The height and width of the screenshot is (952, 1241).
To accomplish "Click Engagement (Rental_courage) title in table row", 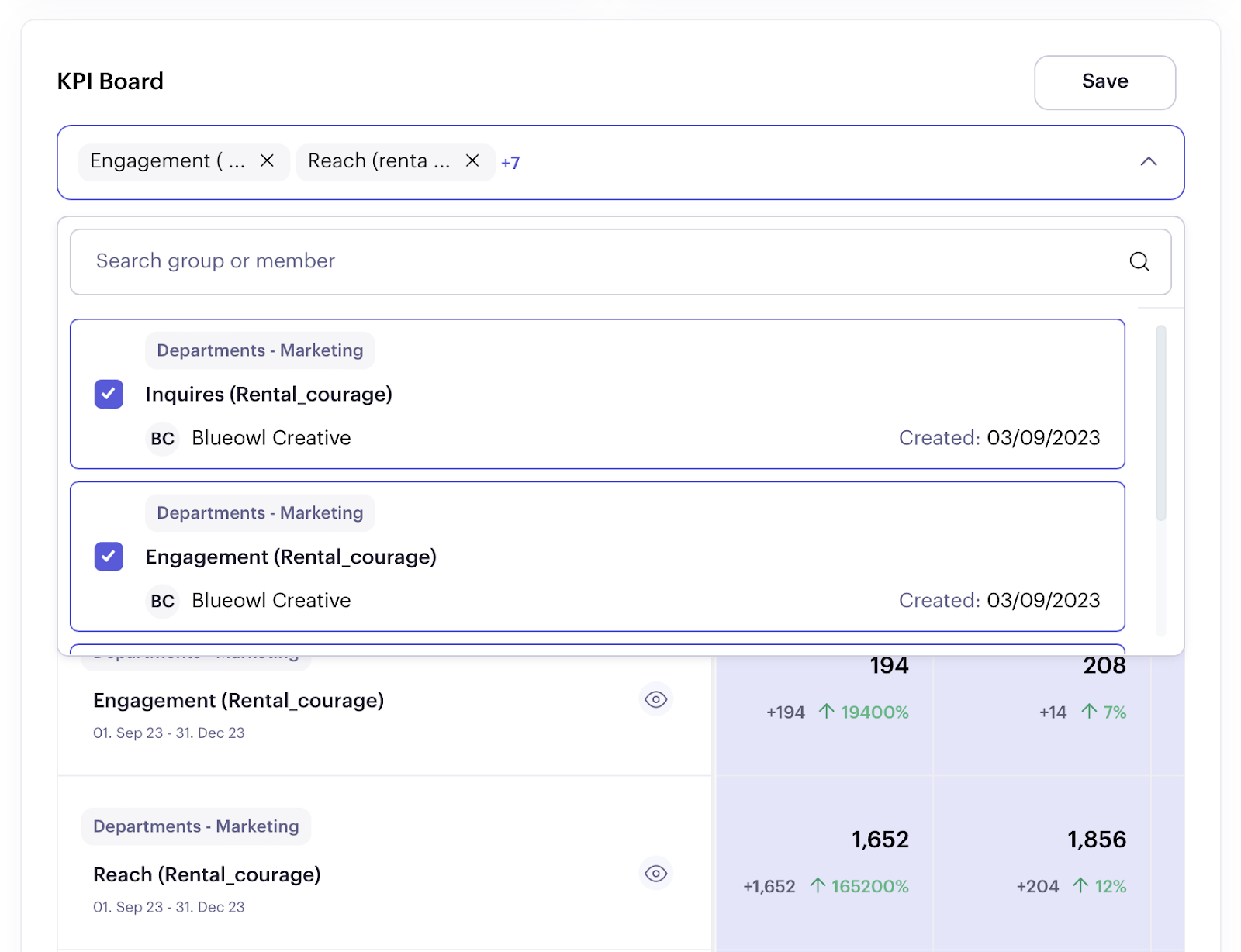I will point(239,701).
